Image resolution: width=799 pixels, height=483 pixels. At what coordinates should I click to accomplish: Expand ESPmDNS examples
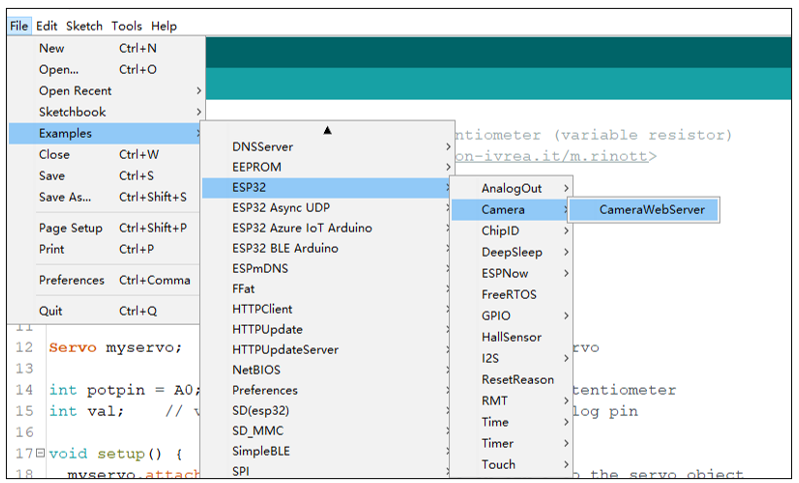pos(326,269)
